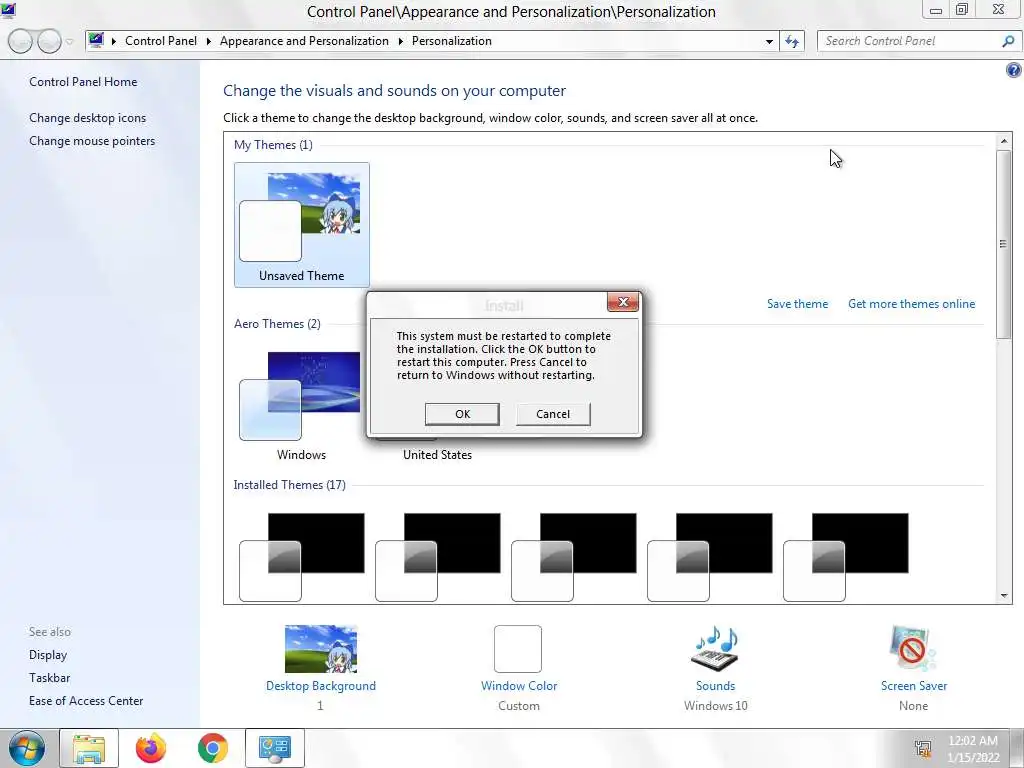Open Change mouse pointers

click(92, 141)
